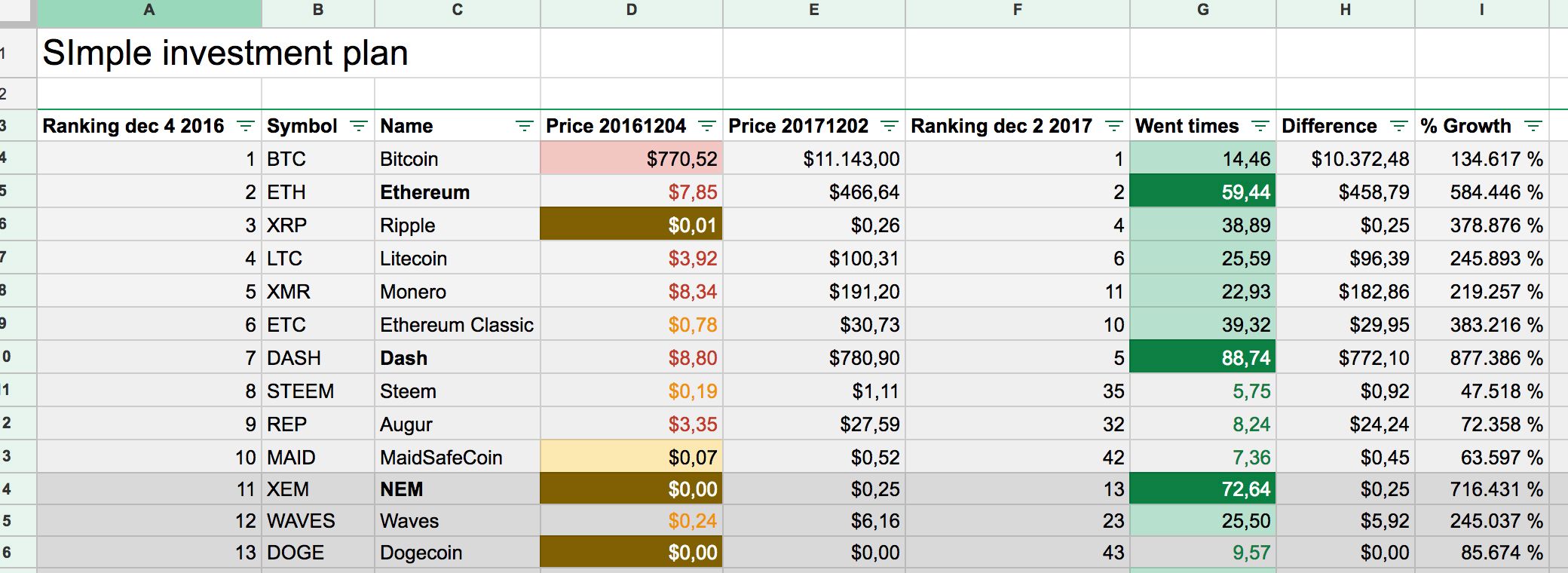Select the WAVES symbol cell

318,521
